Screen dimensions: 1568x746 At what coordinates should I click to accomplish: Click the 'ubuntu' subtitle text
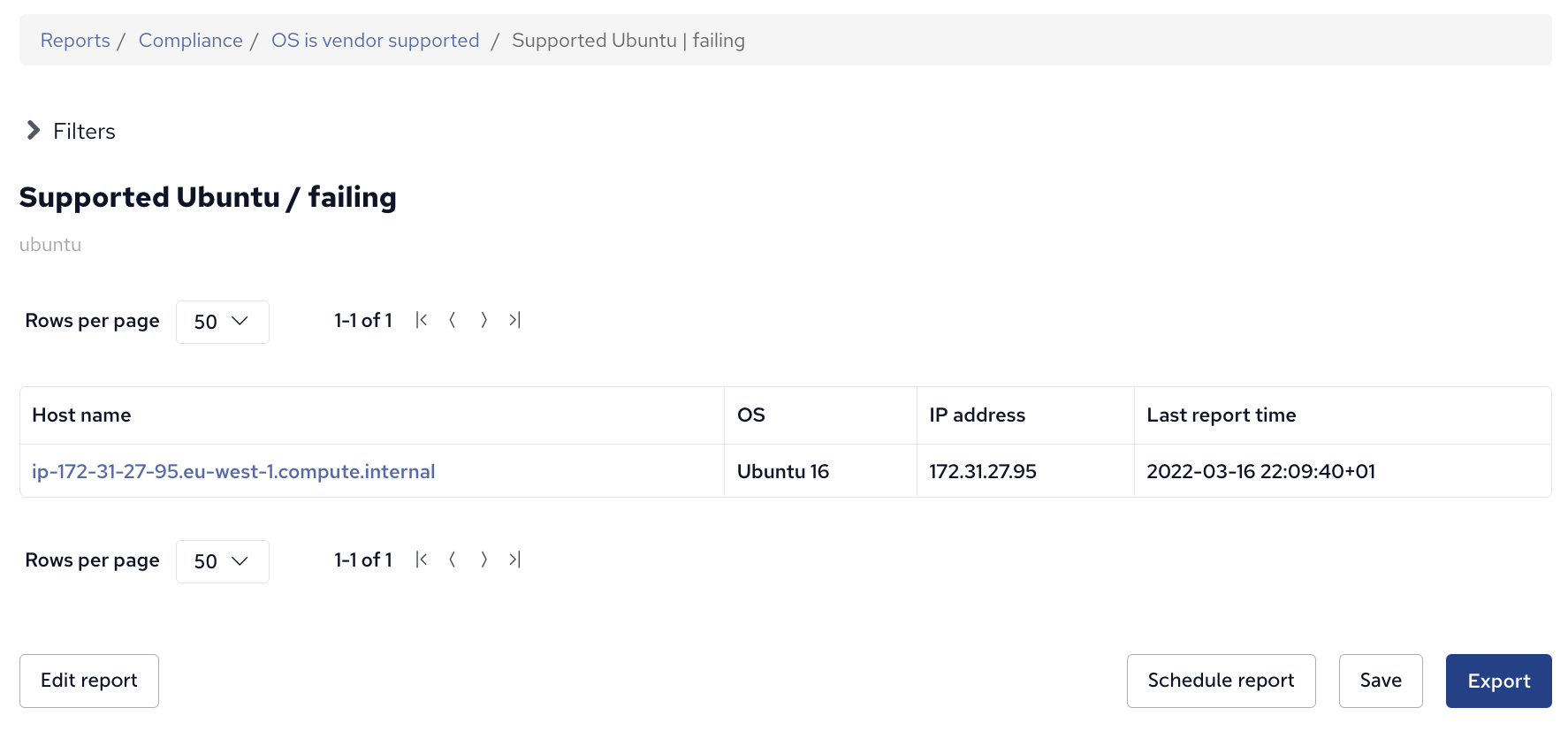pos(50,245)
